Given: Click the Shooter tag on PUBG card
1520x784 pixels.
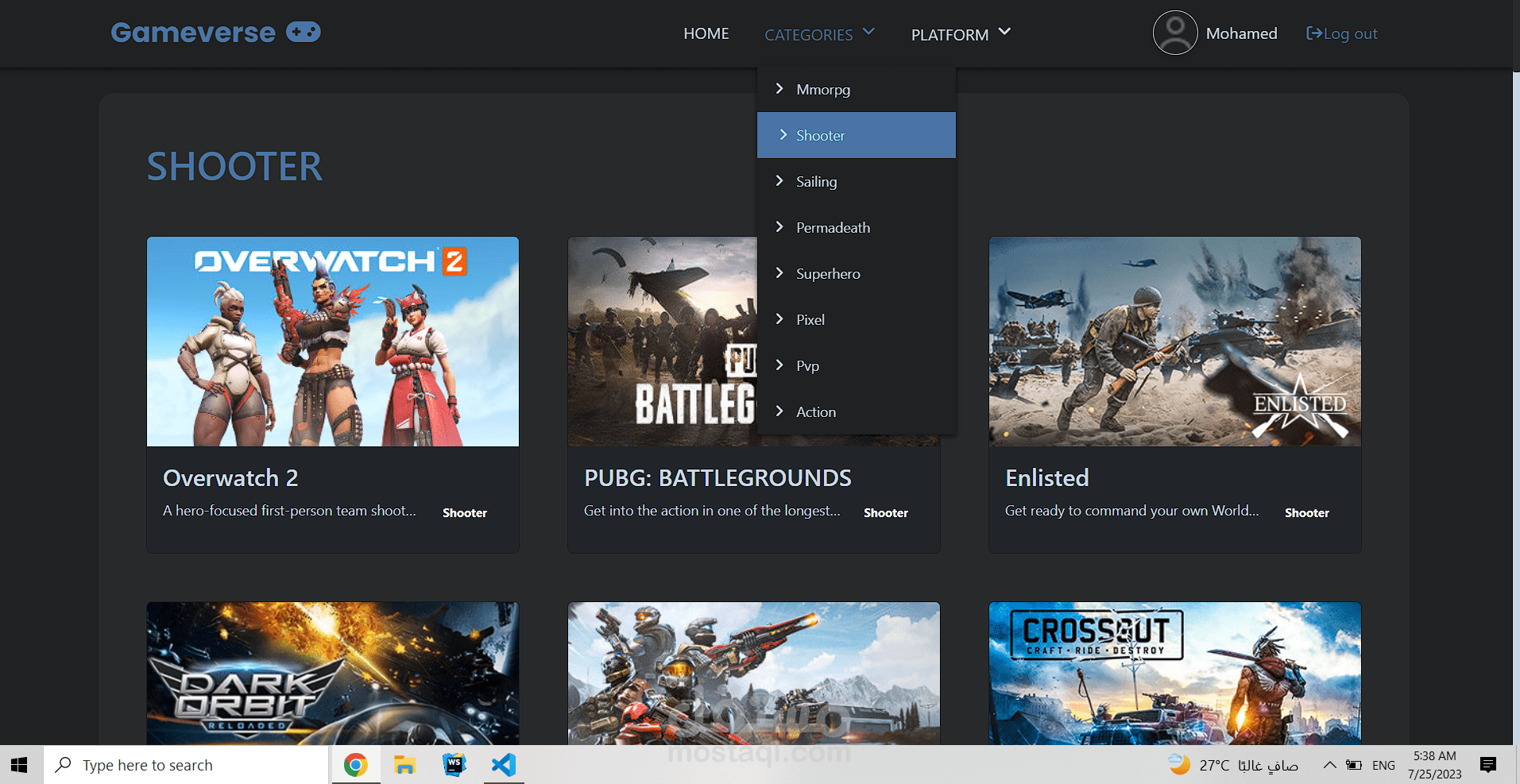Looking at the screenshot, I should pos(886,513).
